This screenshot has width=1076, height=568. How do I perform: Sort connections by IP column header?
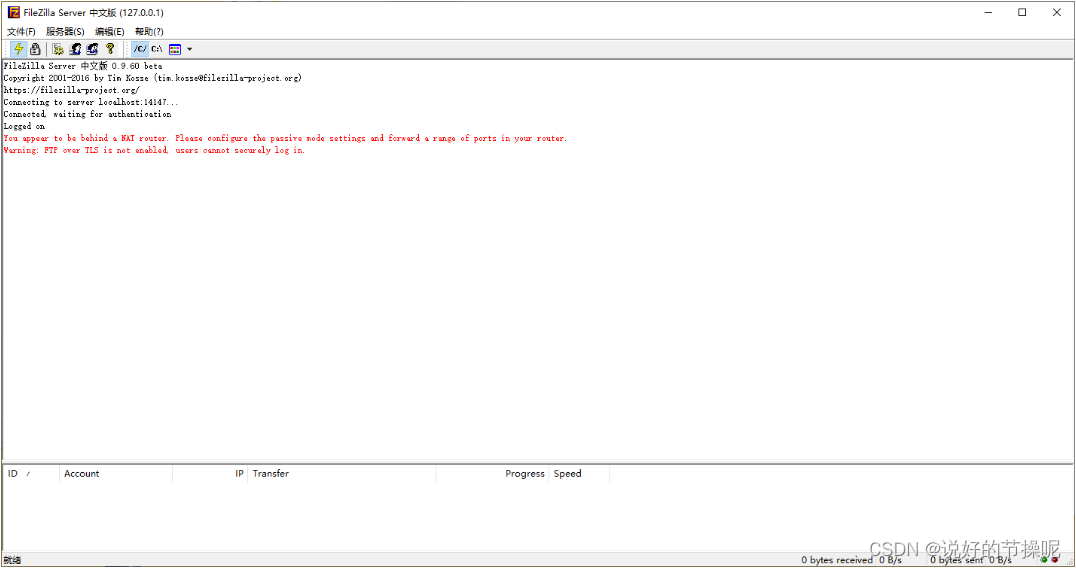210,474
